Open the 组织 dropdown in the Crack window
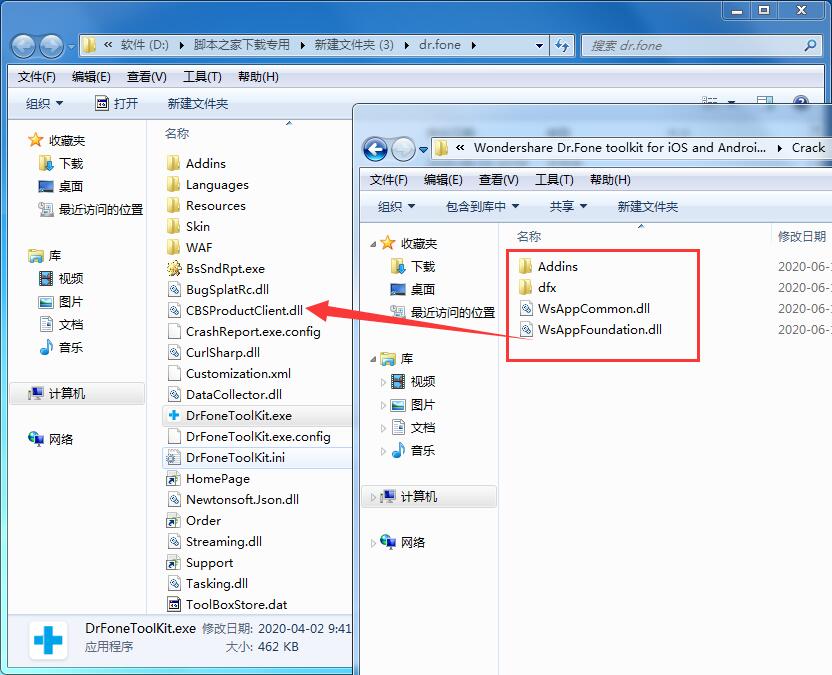The width and height of the screenshot is (832, 675). pyautogui.click(x=396, y=206)
